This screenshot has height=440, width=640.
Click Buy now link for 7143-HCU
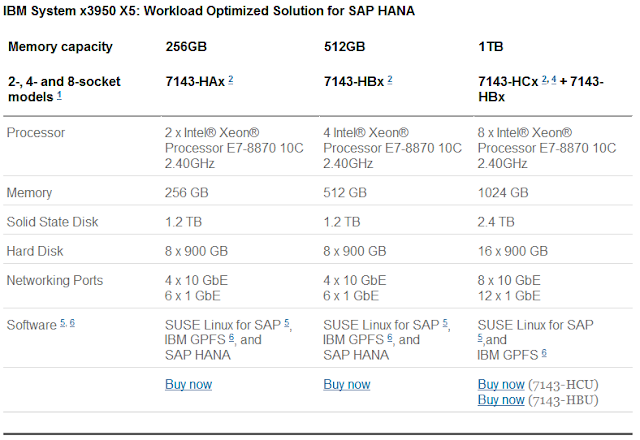click(x=501, y=384)
